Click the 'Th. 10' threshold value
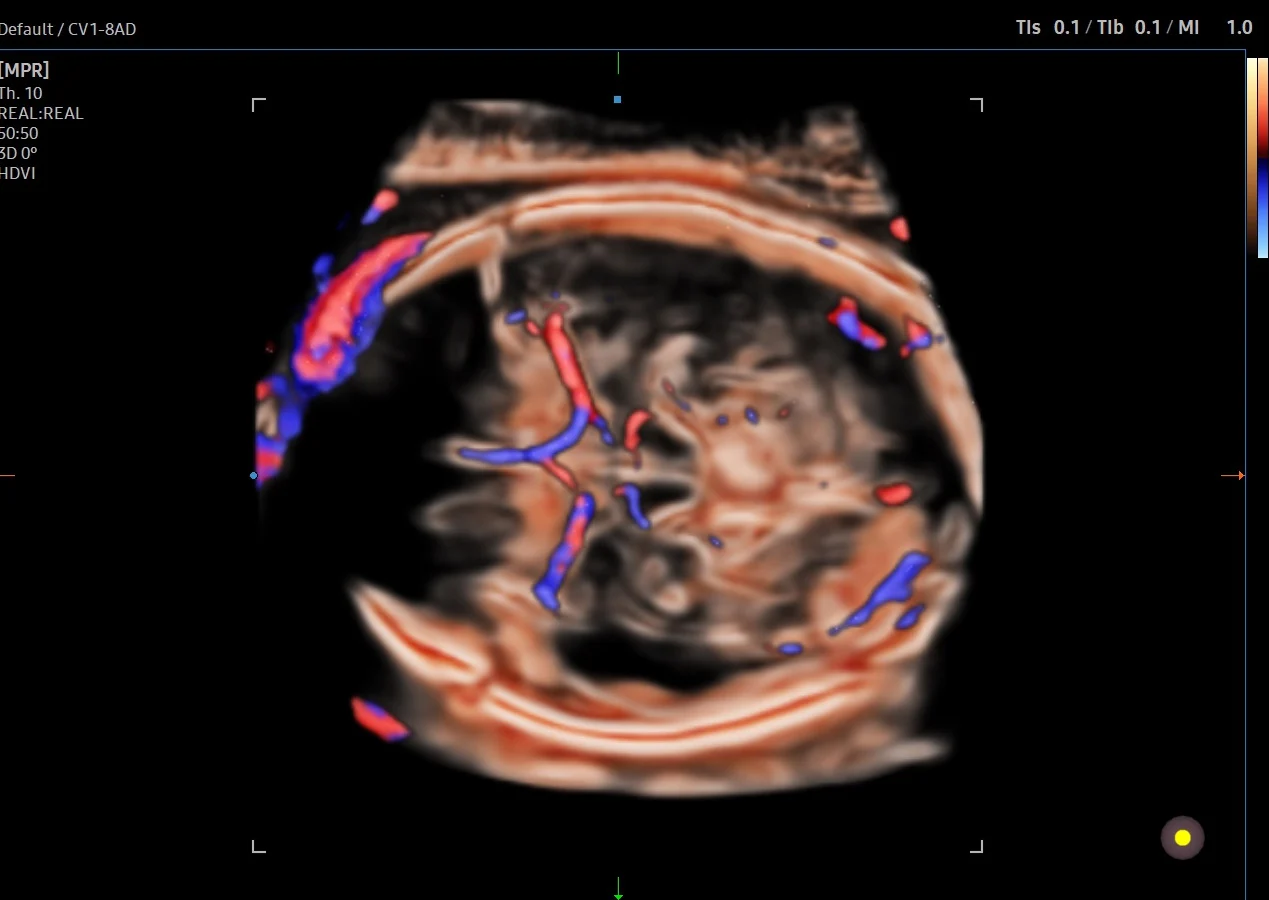The width and height of the screenshot is (1269, 900). [21, 93]
